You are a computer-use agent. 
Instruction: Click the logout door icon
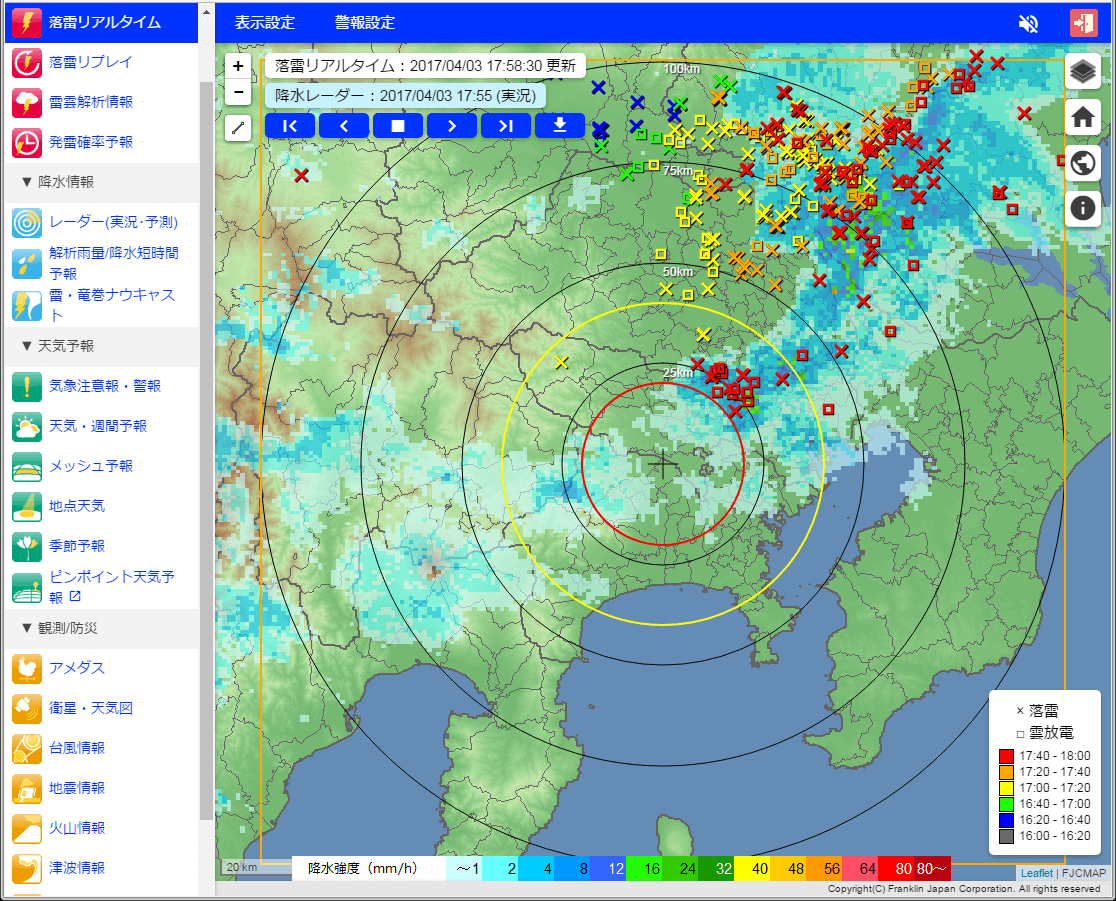1083,23
